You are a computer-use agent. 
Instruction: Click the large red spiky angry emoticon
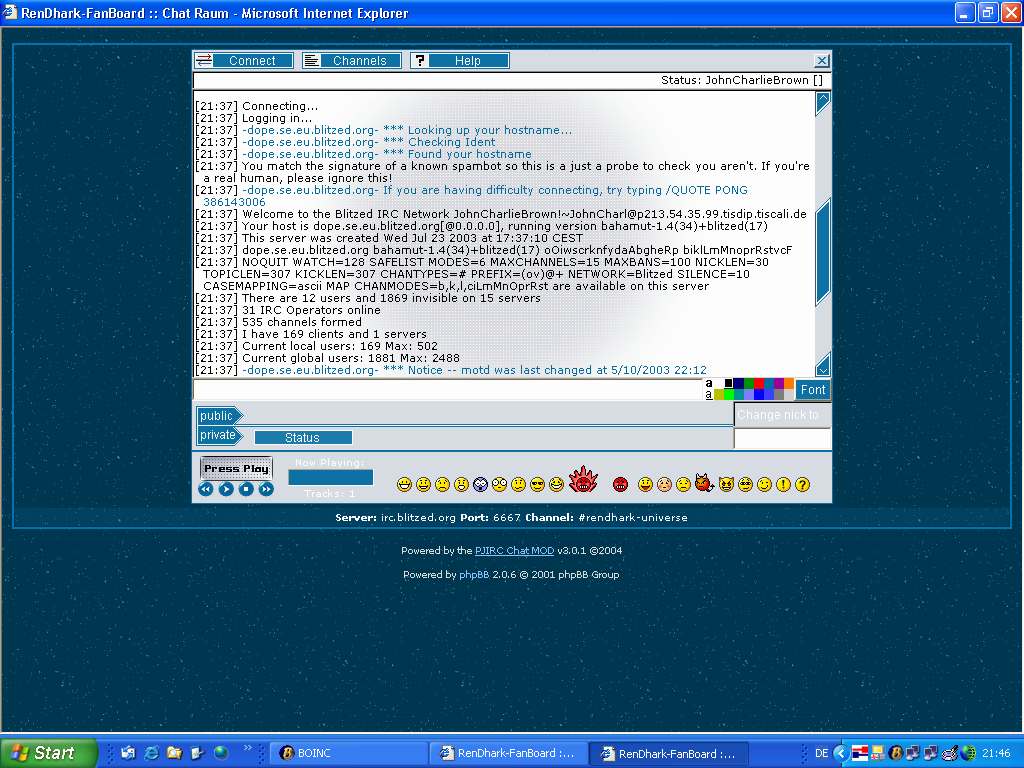(583, 481)
